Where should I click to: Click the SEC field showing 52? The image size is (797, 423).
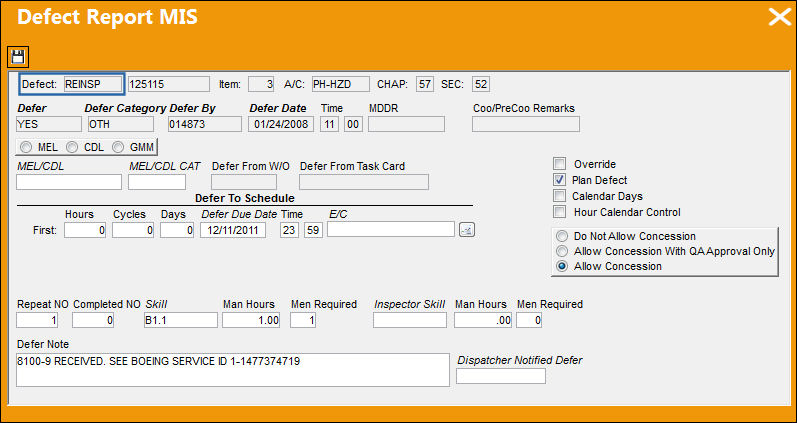480,84
